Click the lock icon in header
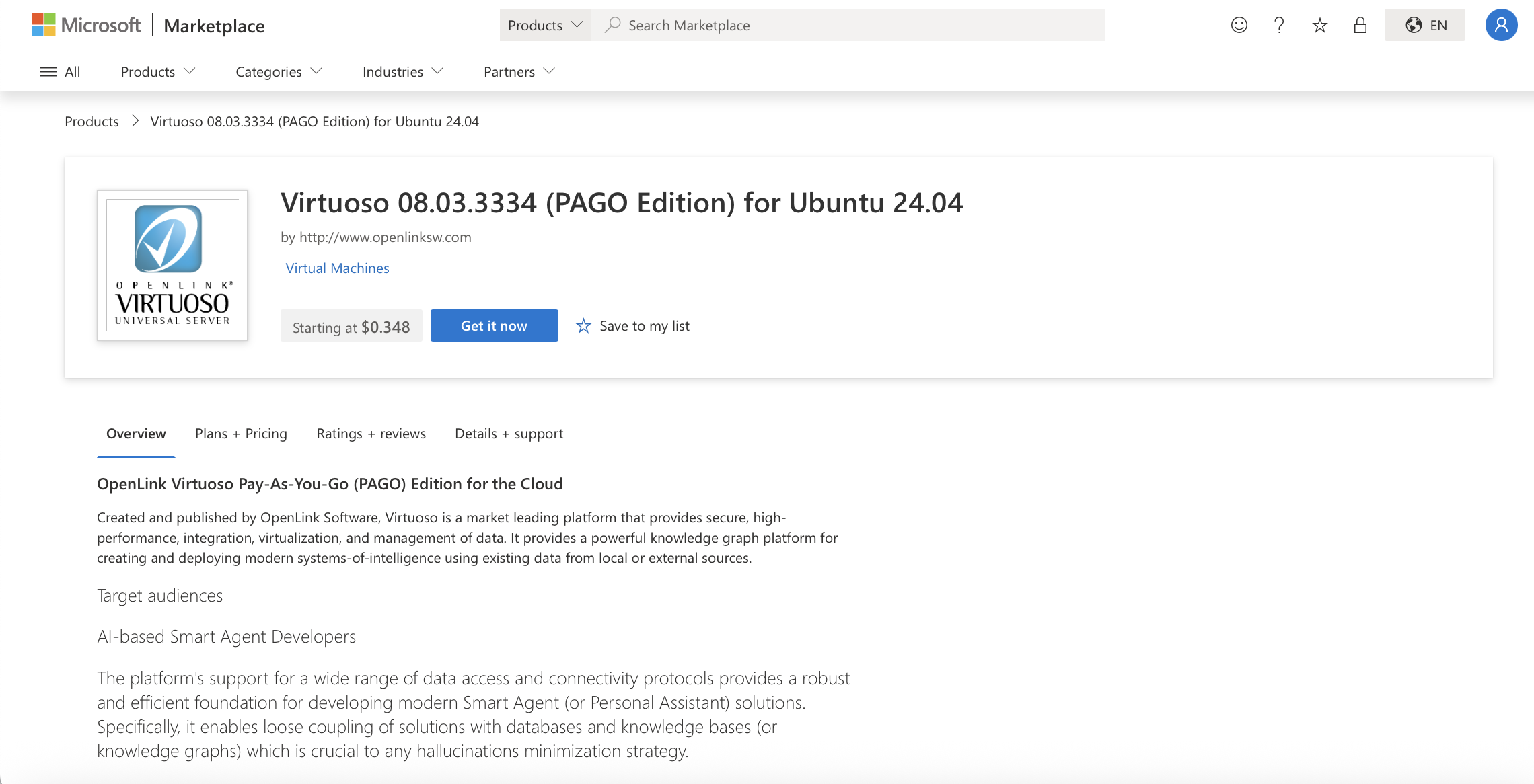Screen dimensions: 1534x784 coord(1360,25)
